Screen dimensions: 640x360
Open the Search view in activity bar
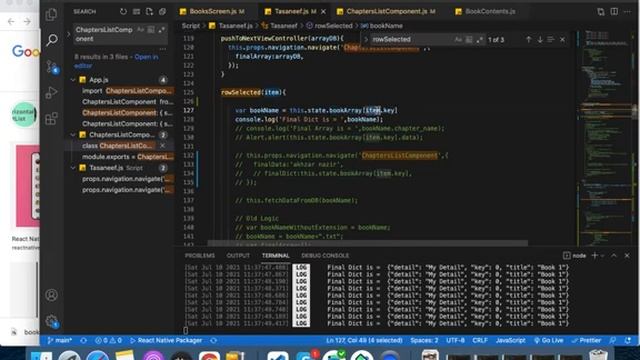(51, 40)
